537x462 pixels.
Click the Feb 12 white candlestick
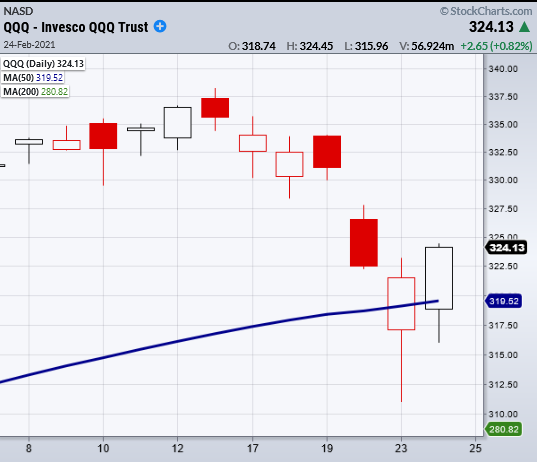(x=177, y=123)
